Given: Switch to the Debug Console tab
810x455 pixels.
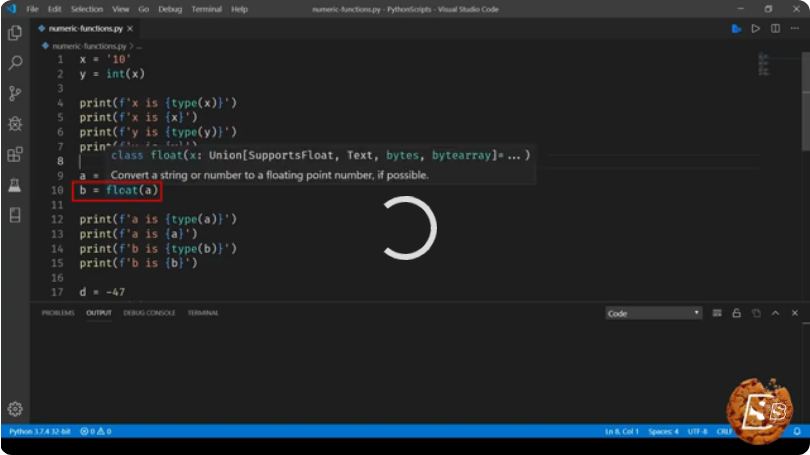Looking at the screenshot, I should (149, 313).
